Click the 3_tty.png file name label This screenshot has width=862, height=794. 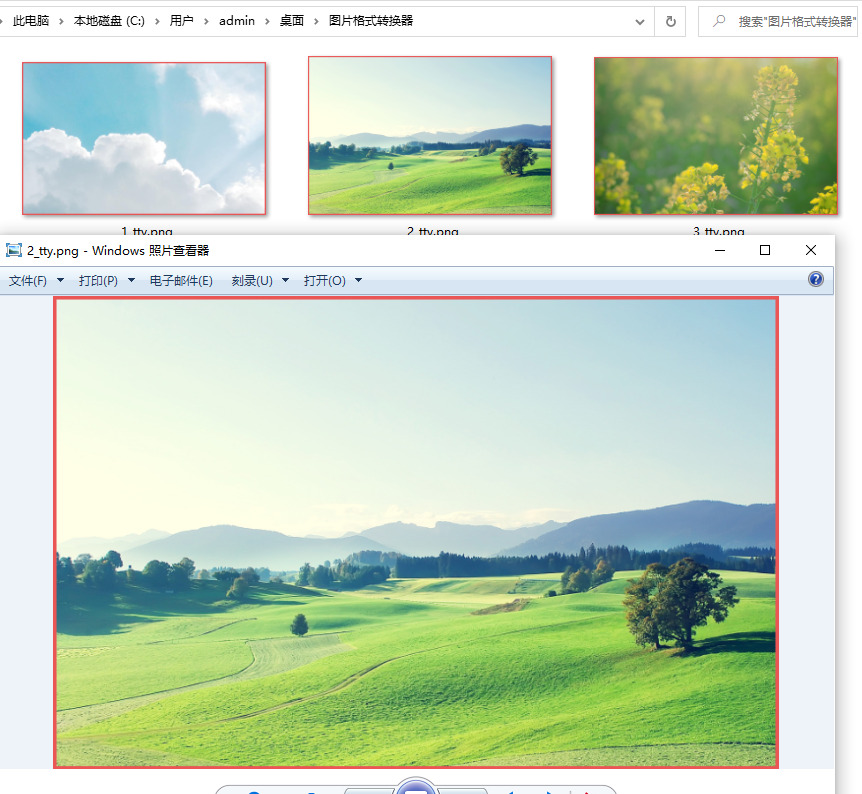point(719,231)
